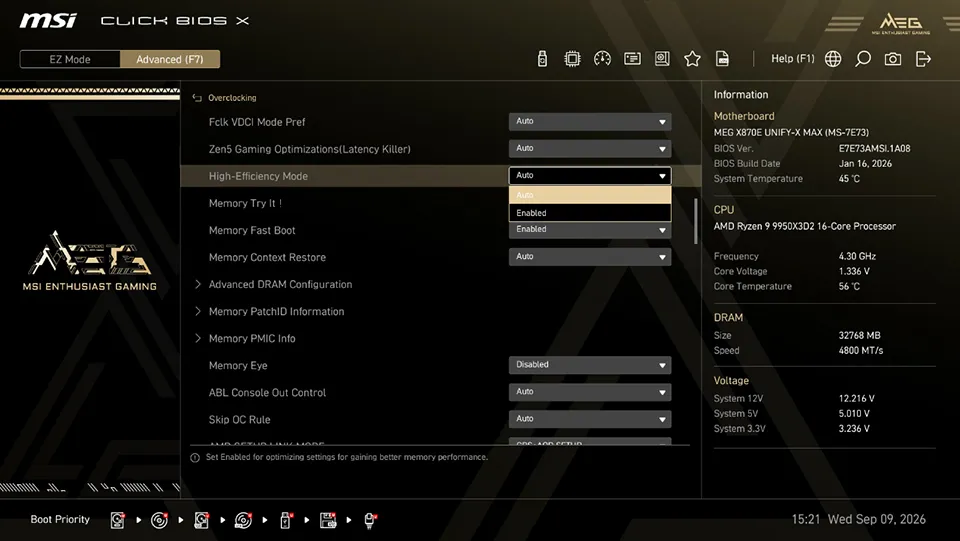Click the 1.336 V core voltage value
The height and width of the screenshot is (541, 960).
tap(854, 271)
